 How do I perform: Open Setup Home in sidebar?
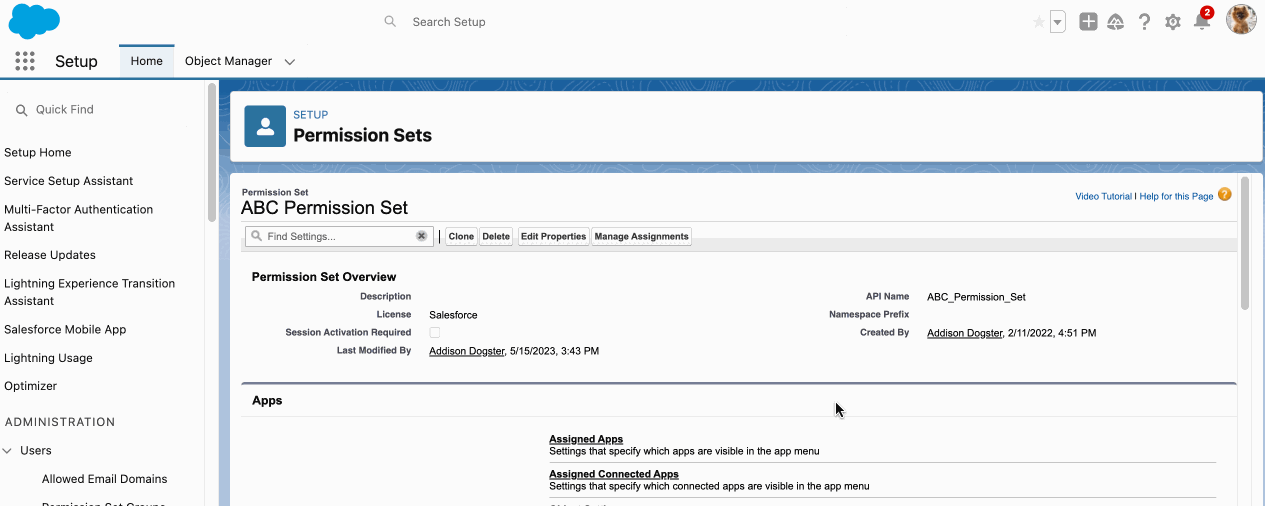point(38,153)
